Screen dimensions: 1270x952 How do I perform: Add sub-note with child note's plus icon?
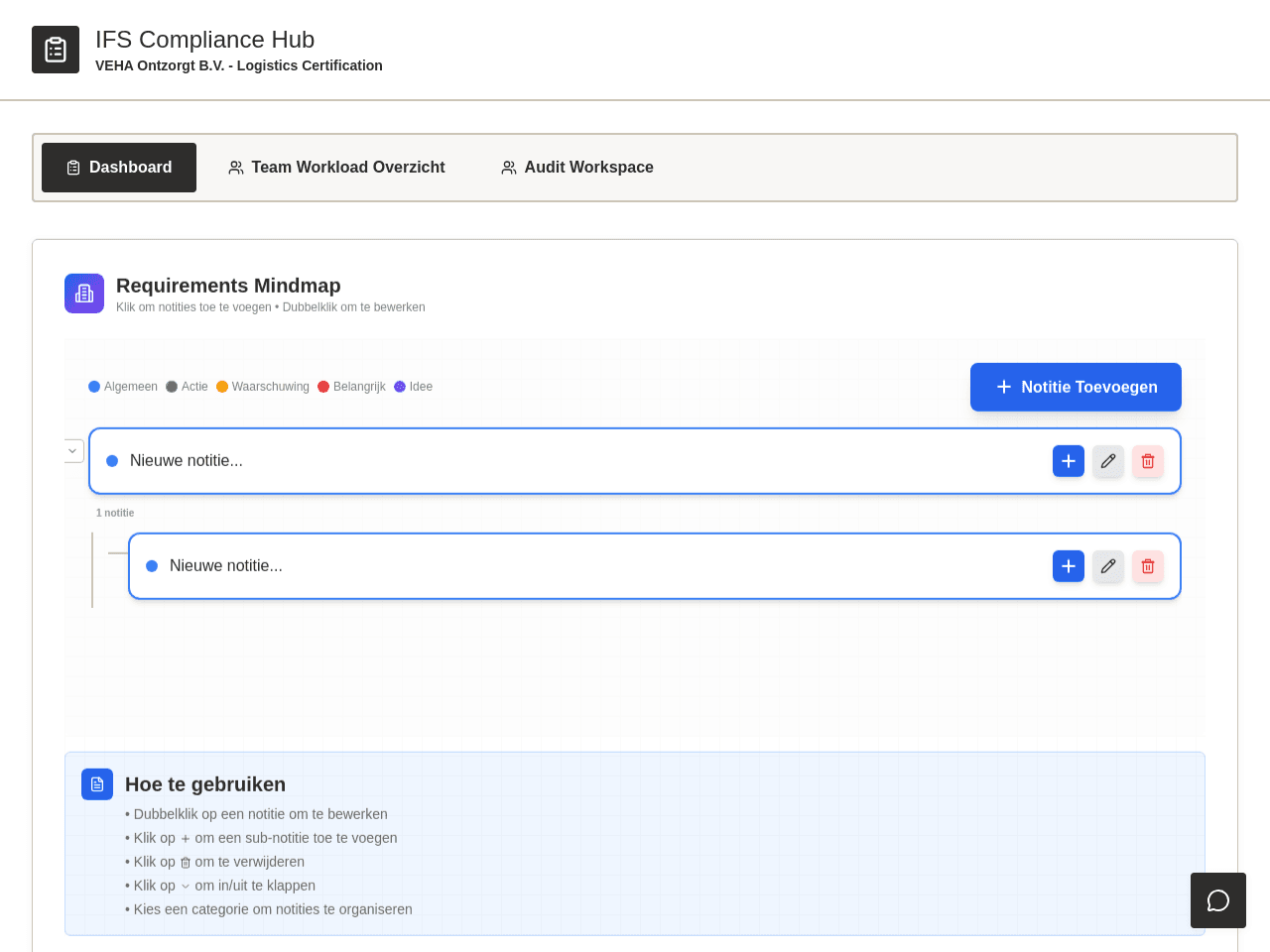(x=1069, y=566)
